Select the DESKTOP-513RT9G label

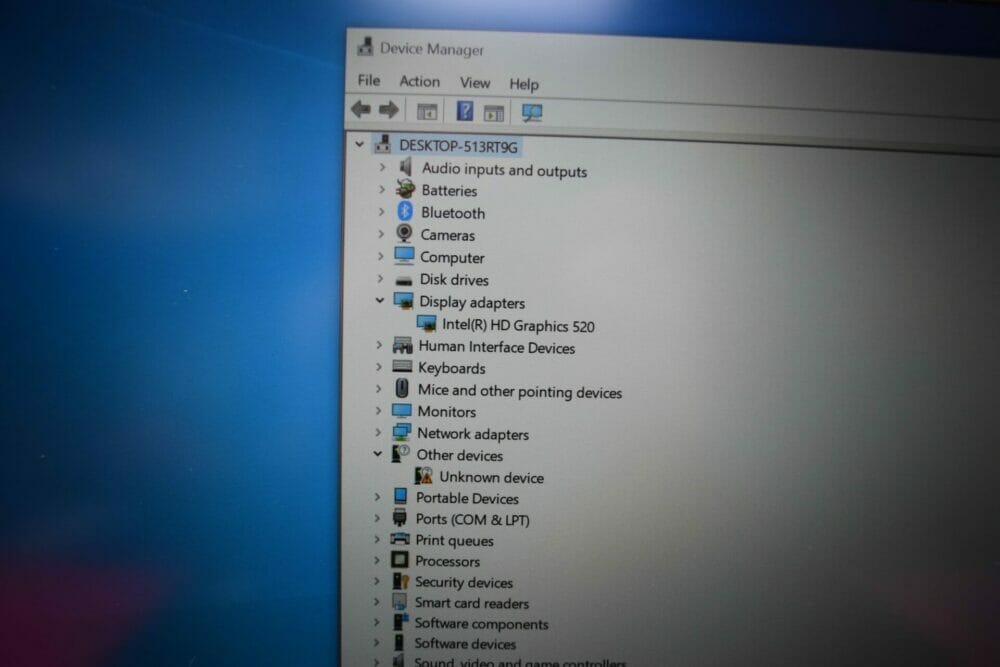pos(458,147)
